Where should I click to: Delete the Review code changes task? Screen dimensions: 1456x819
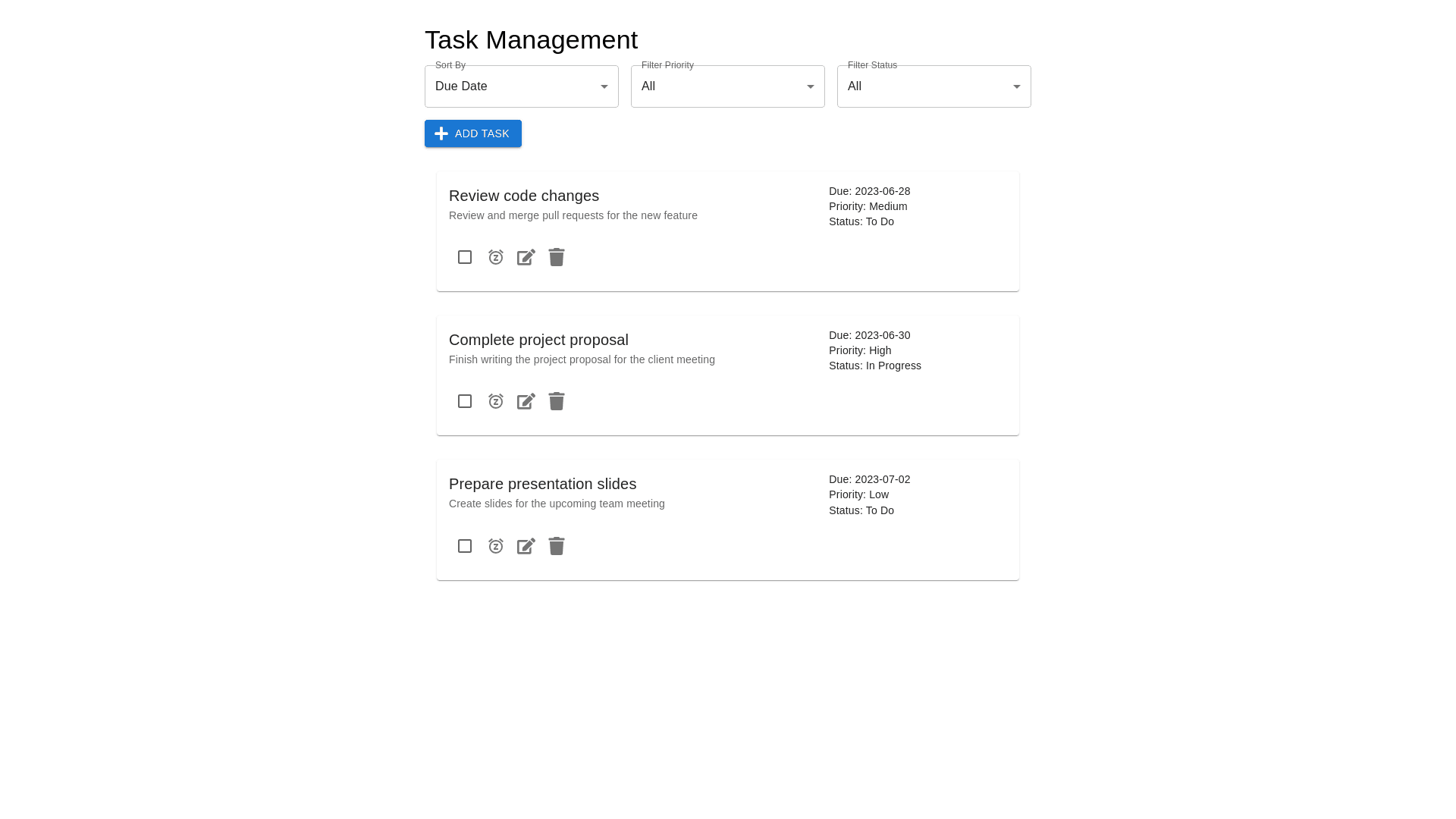(557, 257)
